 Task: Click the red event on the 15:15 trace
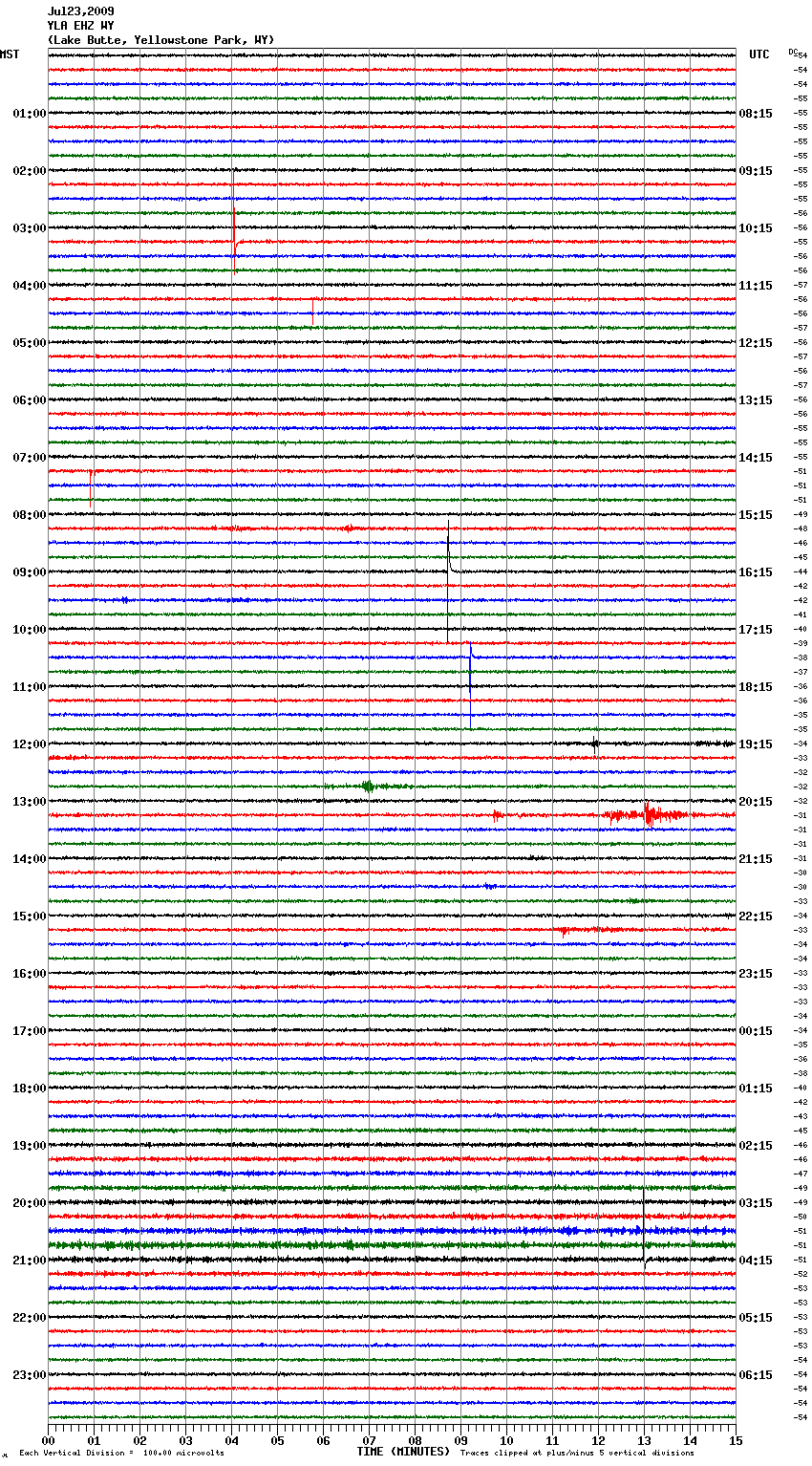point(565,930)
